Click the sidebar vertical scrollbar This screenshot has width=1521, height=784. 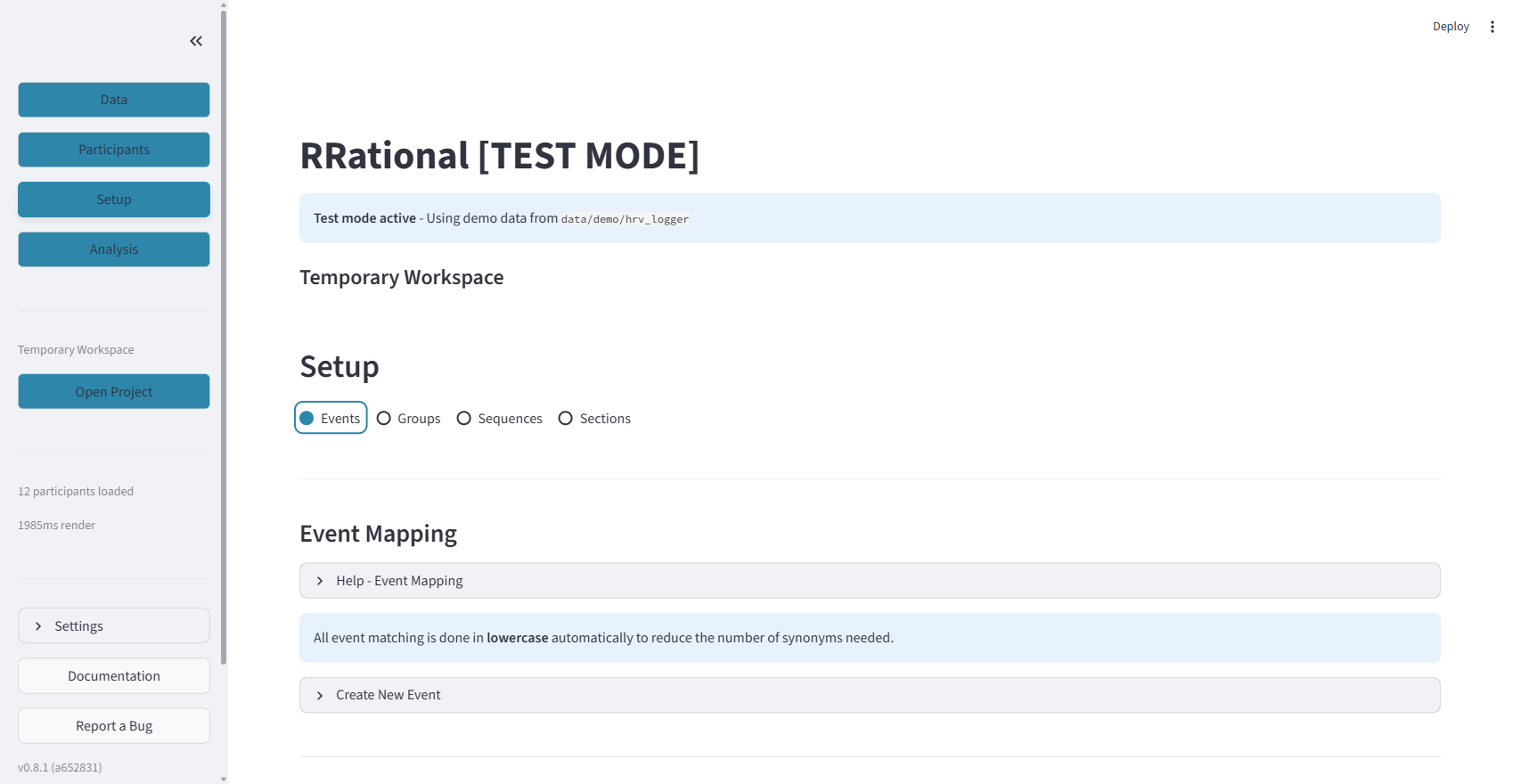224,339
